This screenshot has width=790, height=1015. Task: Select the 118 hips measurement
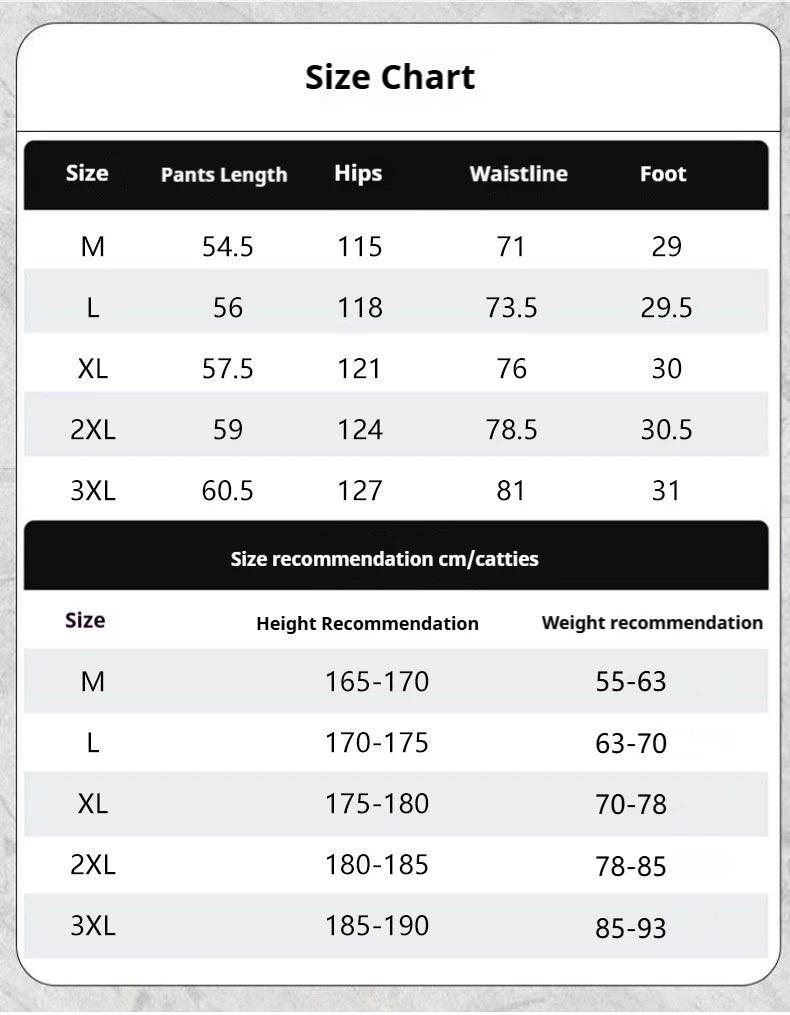point(360,307)
